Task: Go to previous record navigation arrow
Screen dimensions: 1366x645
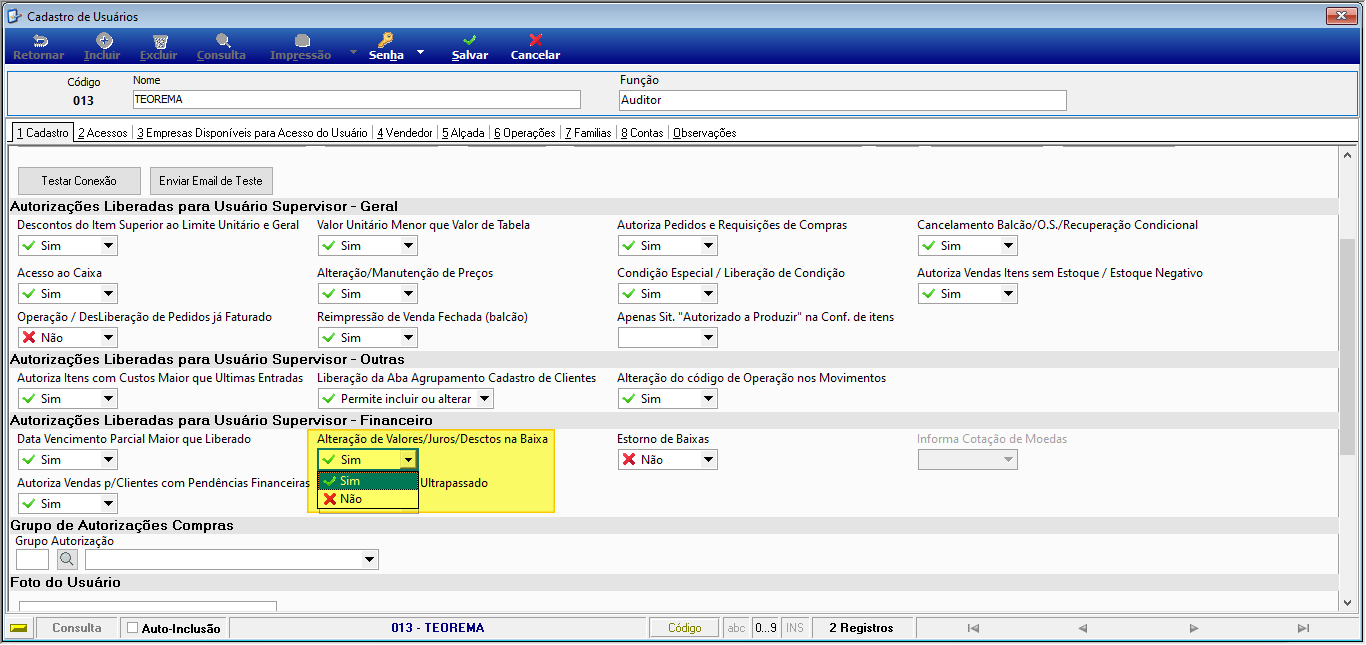Action: tap(1082, 628)
